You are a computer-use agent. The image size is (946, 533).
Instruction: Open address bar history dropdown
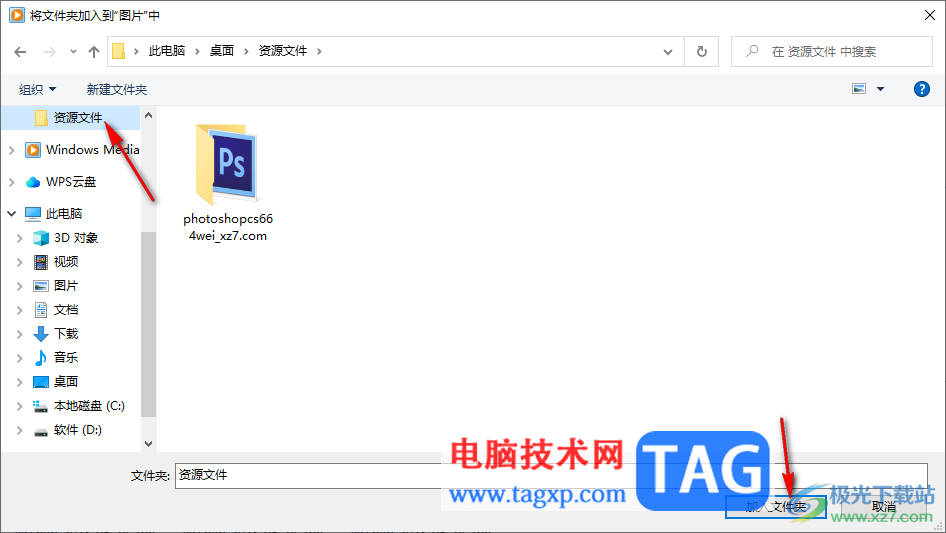pos(668,52)
